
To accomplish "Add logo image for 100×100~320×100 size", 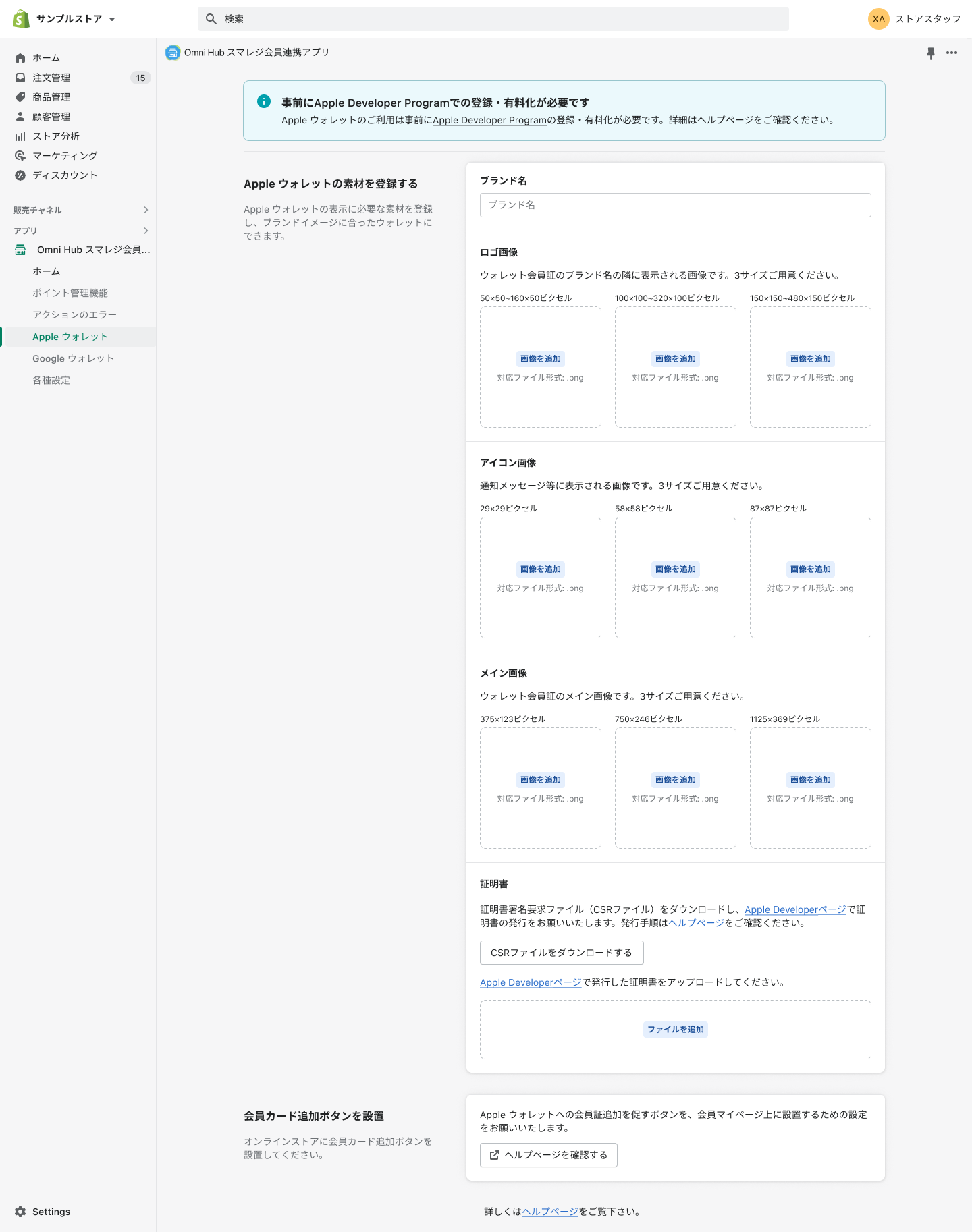I will tap(676, 359).
